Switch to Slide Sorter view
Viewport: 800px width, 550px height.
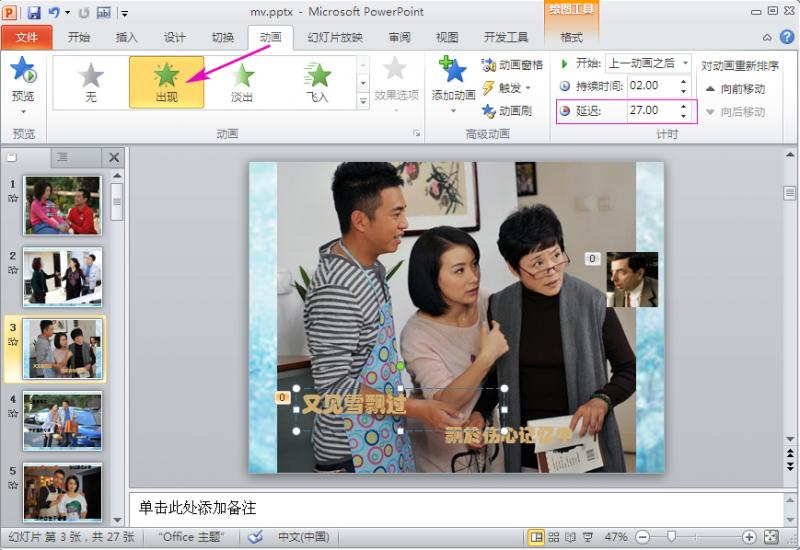coord(554,537)
